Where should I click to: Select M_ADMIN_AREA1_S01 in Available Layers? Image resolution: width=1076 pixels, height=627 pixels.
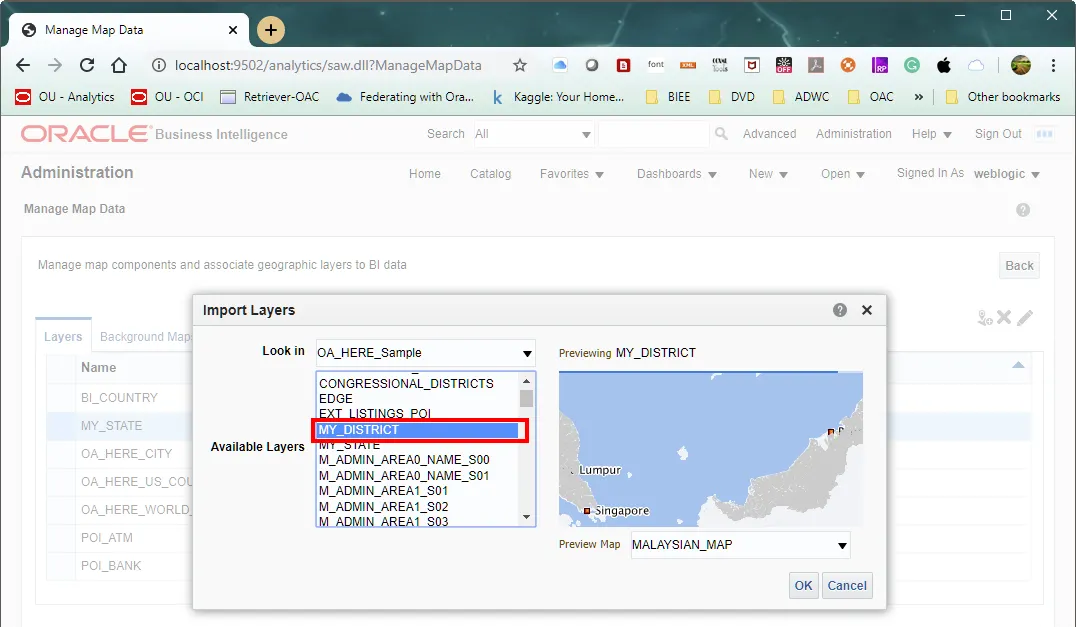pos(383,491)
